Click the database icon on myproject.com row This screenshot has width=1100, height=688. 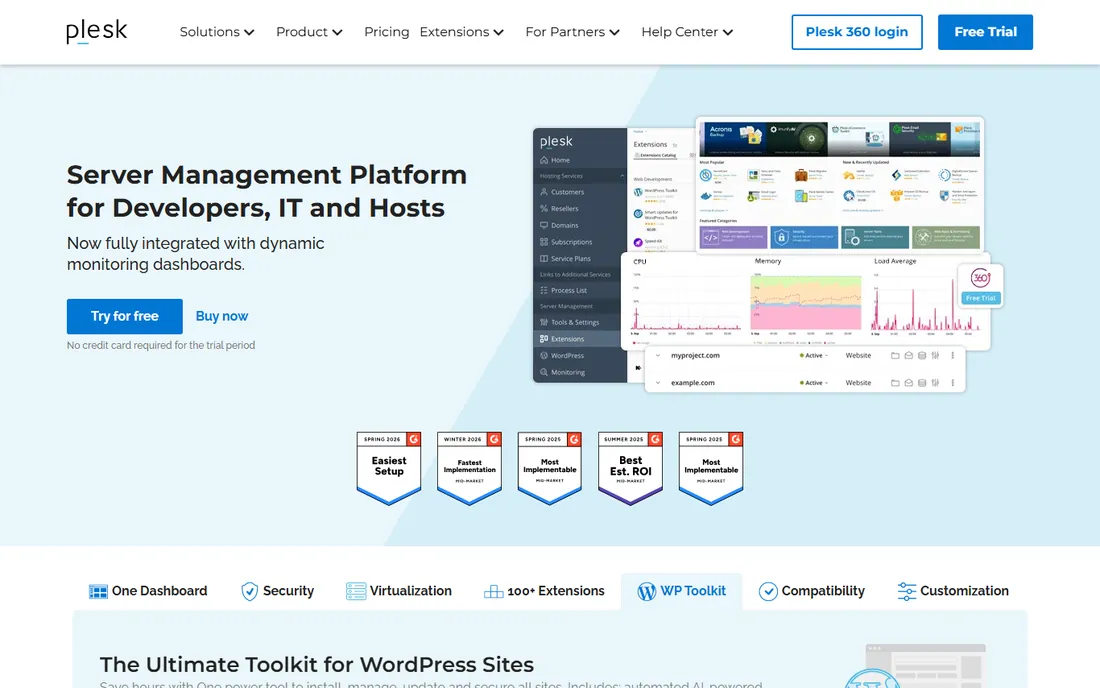click(x=922, y=356)
